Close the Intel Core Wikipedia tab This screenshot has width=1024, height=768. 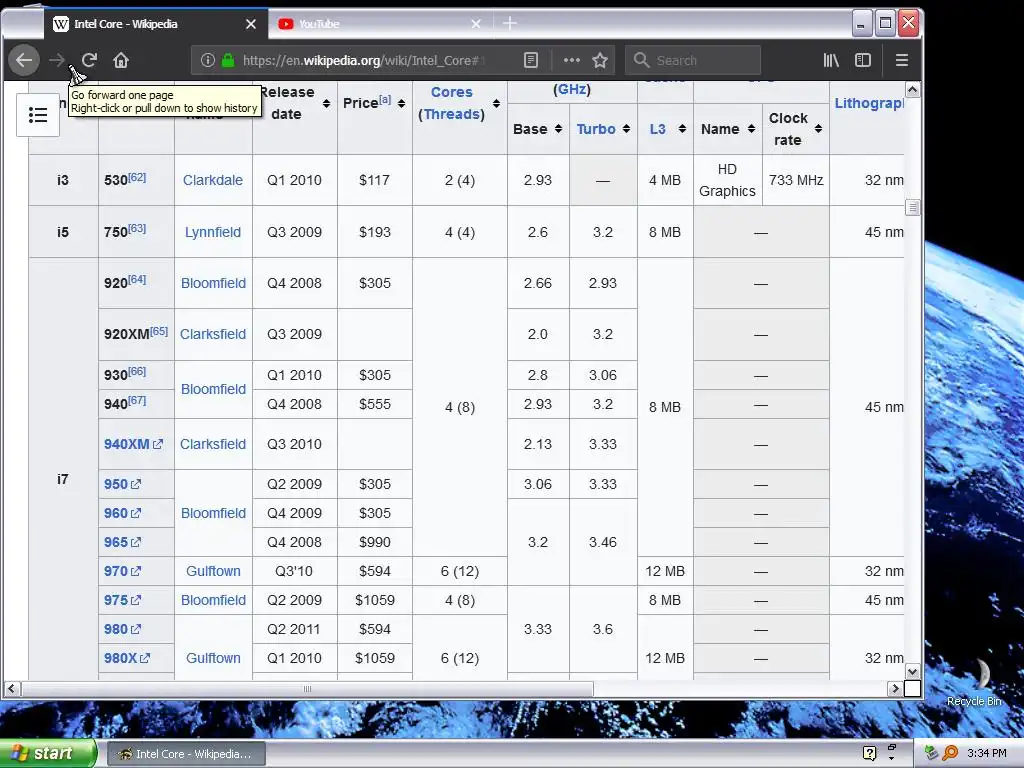point(251,24)
